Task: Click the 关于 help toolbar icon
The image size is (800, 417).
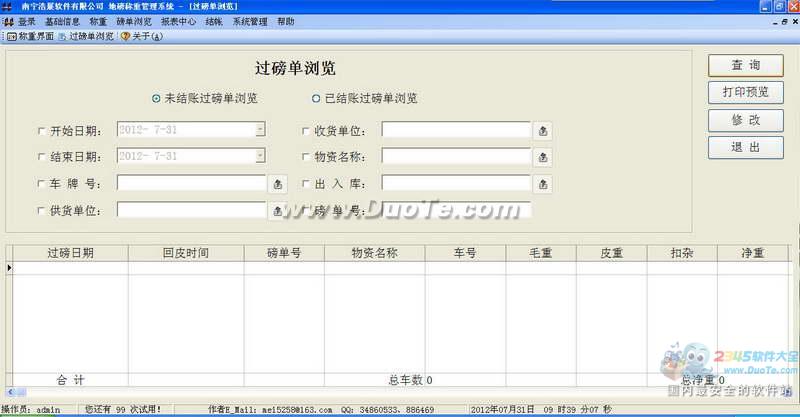Action: click(x=126, y=37)
